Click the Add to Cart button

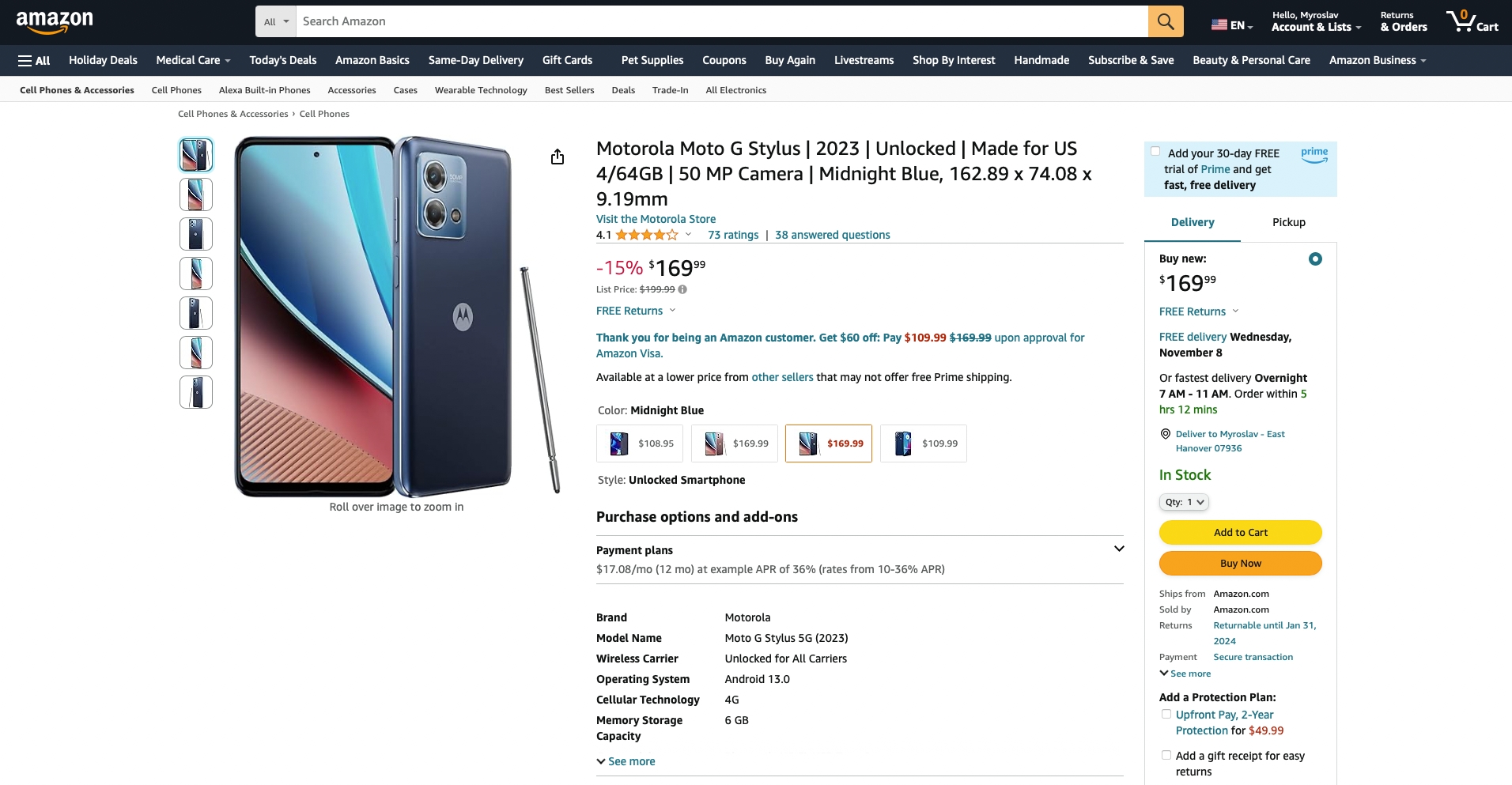[x=1240, y=532]
